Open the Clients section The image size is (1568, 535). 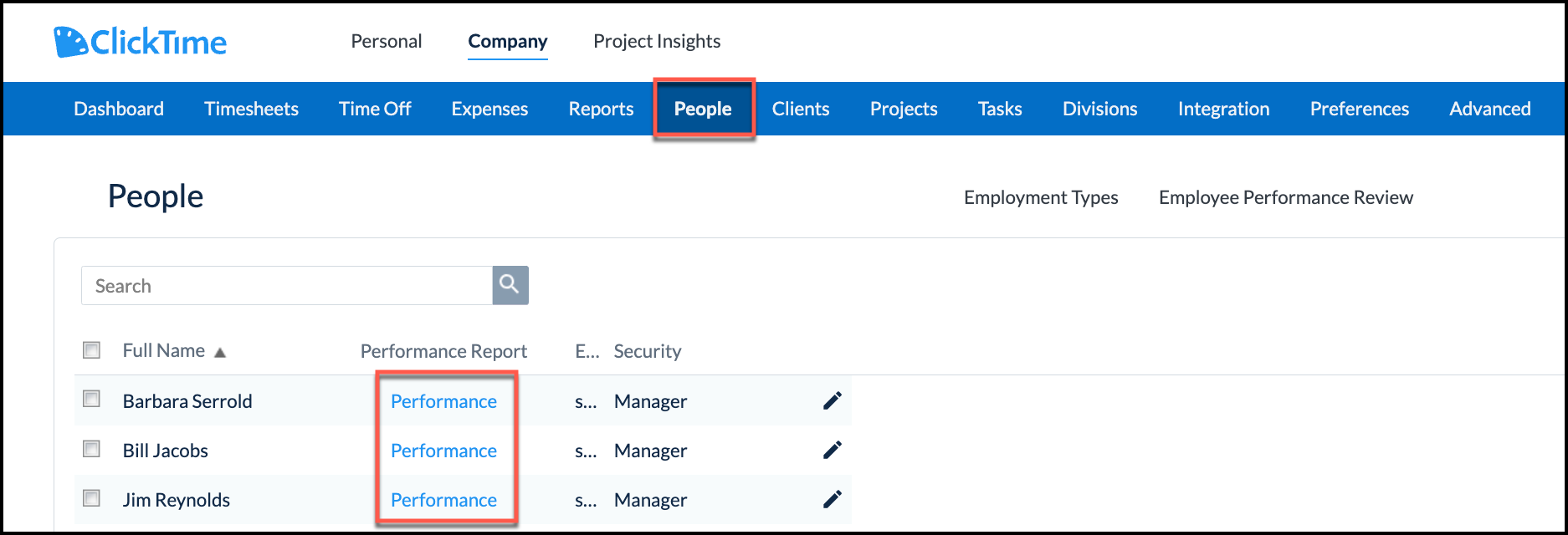point(801,109)
